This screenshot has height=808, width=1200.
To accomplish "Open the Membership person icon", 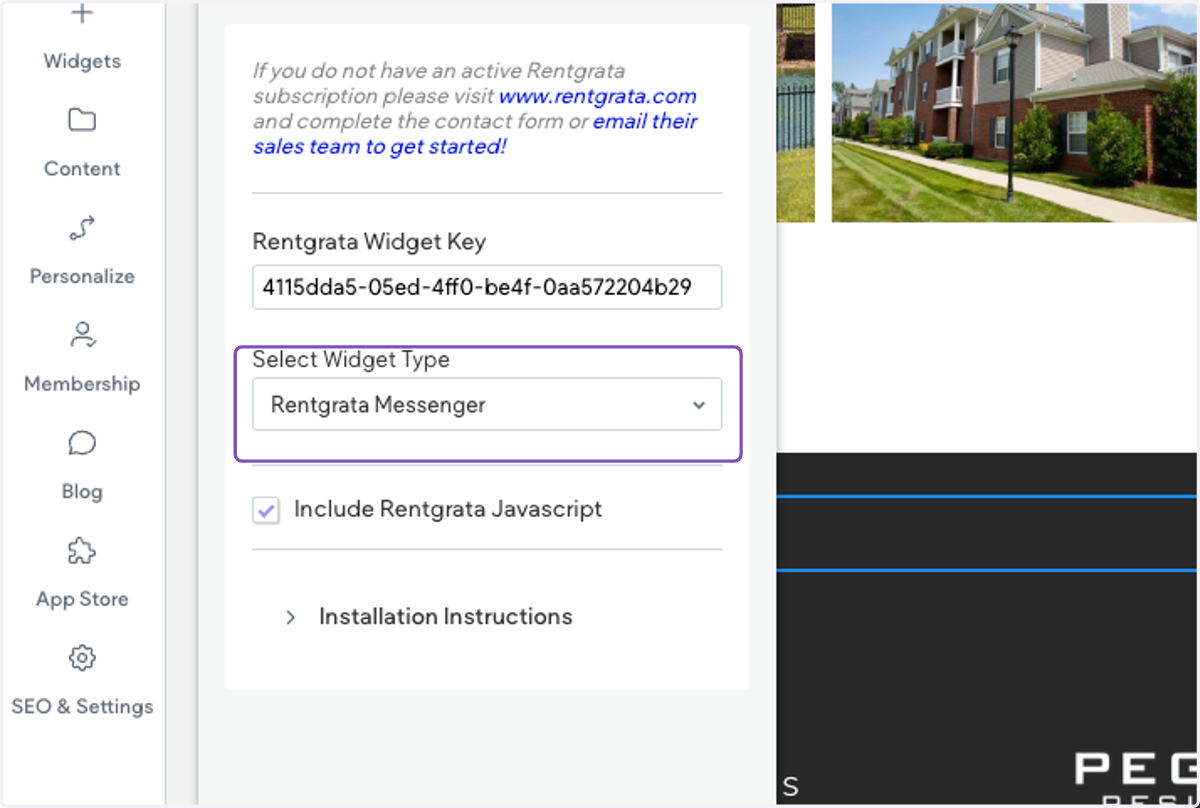I will [82, 336].
